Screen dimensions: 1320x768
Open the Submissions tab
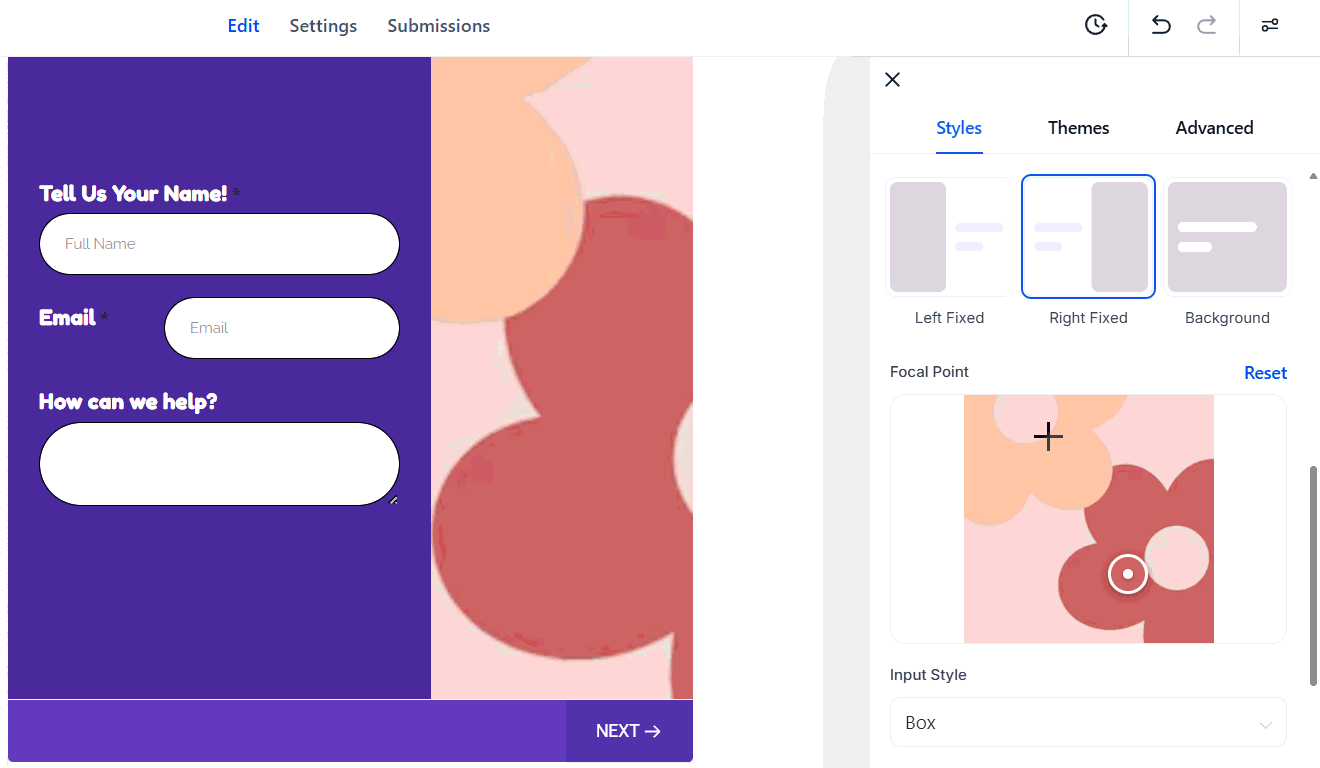pyautogui.click(x=438, y=26)
